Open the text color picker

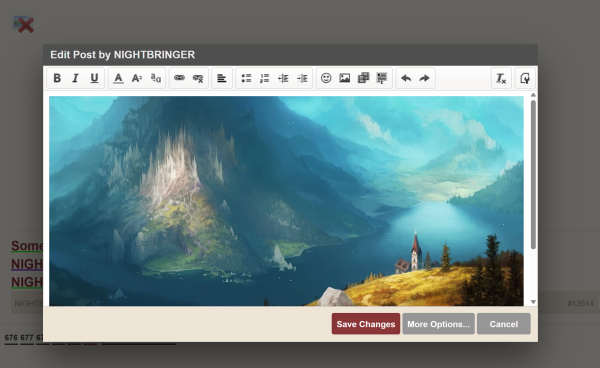(x=118, y=78)
